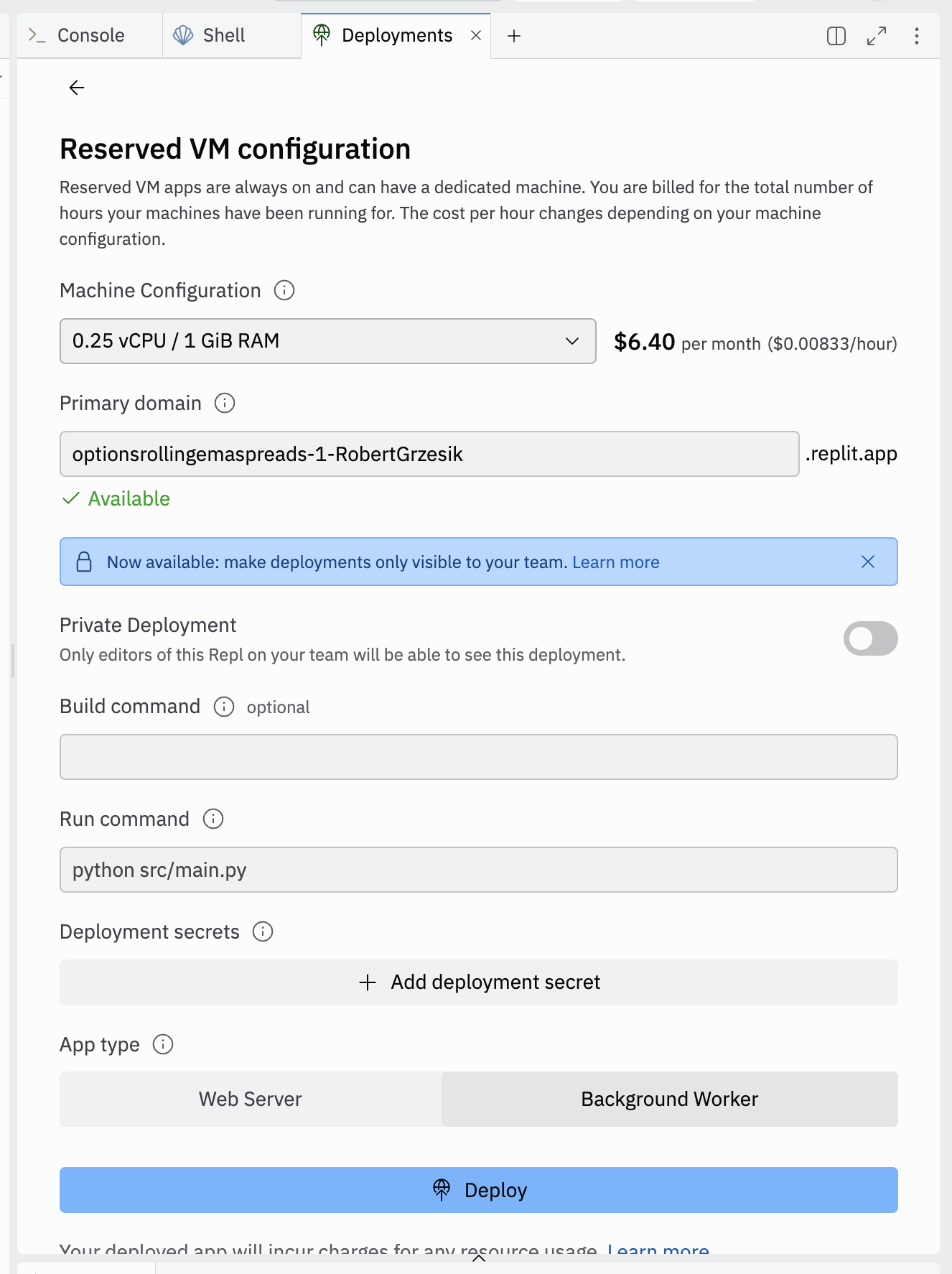The image size is (952, 1274).
Task: Click info icon next to Run command
Action: click(x=213, y=819)
